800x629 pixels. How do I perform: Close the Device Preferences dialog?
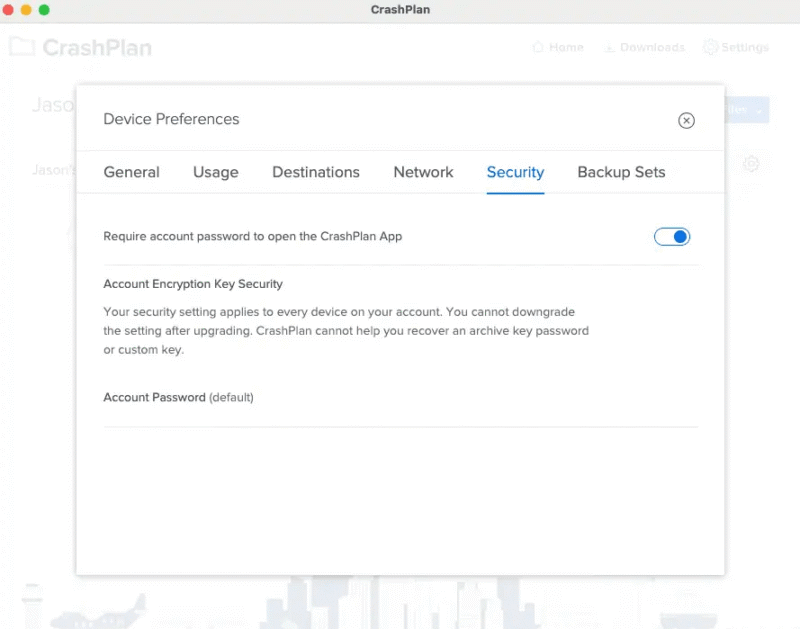pyautogui.click(x=686, y=120)
